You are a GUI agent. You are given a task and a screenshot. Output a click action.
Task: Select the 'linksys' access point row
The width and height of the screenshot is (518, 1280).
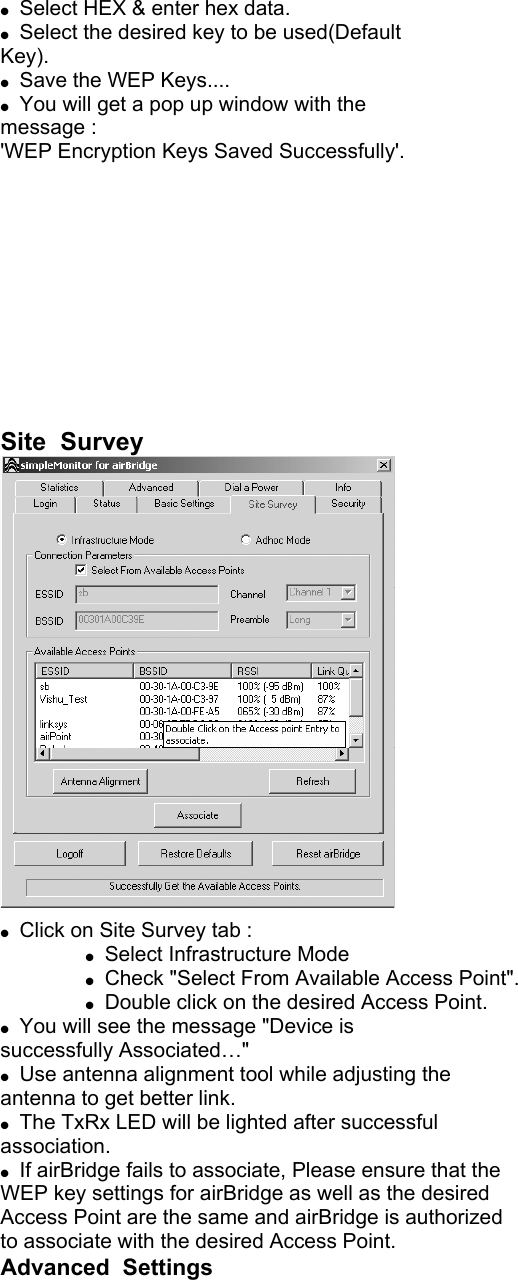point(100,723)
